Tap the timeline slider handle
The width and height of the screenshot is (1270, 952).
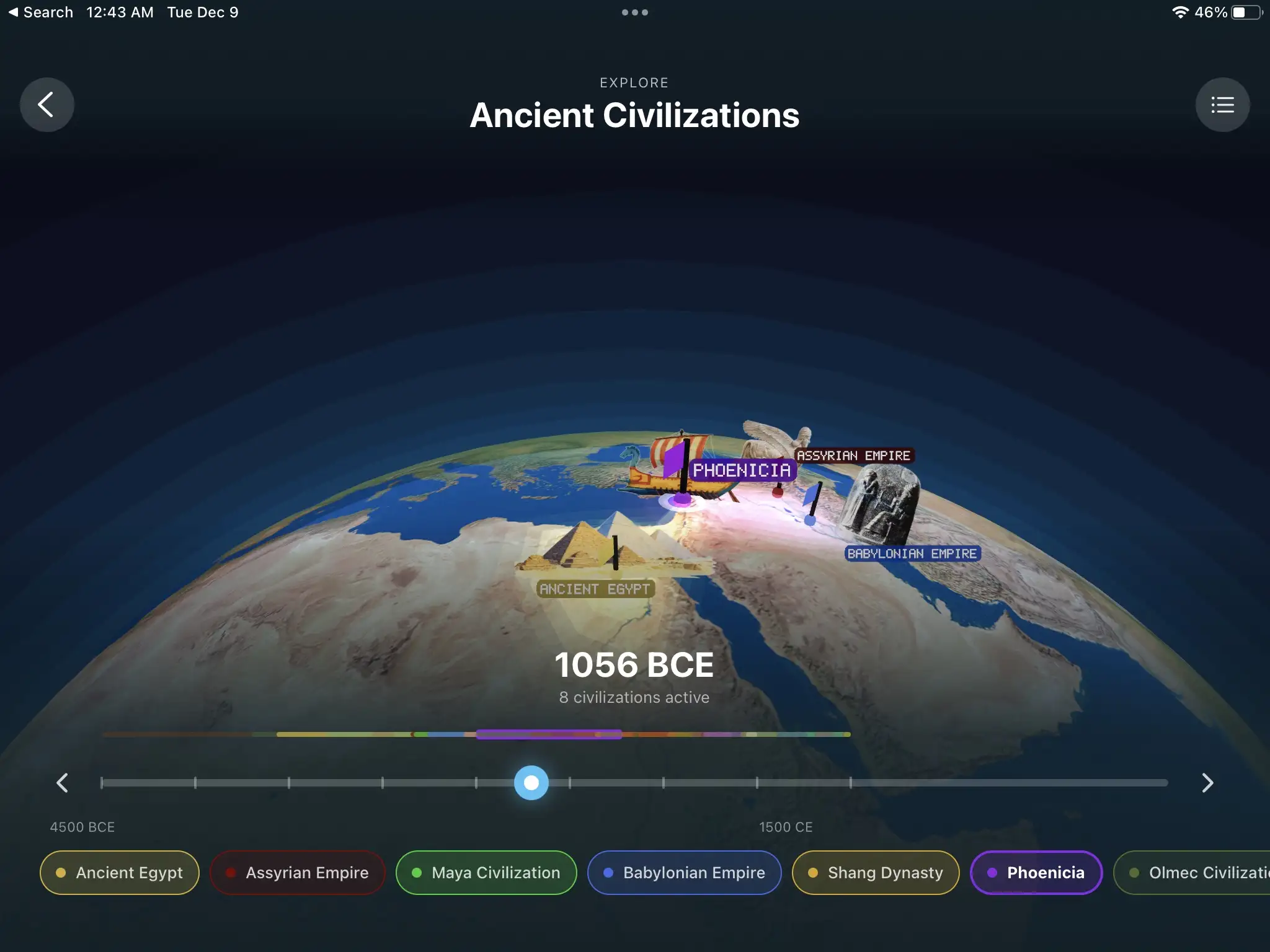point(531,783)
